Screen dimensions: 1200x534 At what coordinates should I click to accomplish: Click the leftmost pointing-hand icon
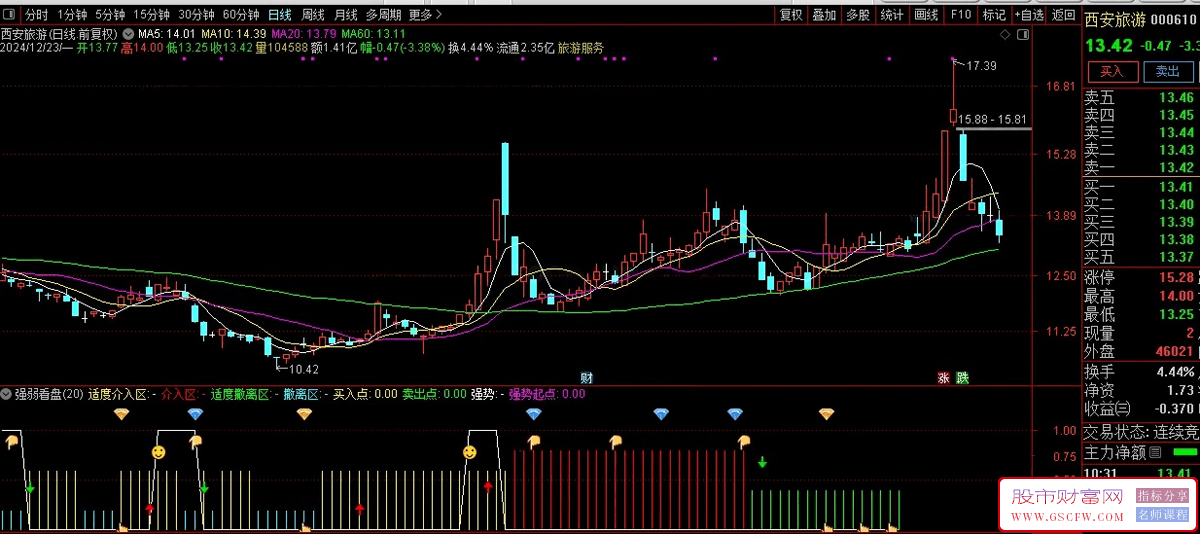pos(11,441)
